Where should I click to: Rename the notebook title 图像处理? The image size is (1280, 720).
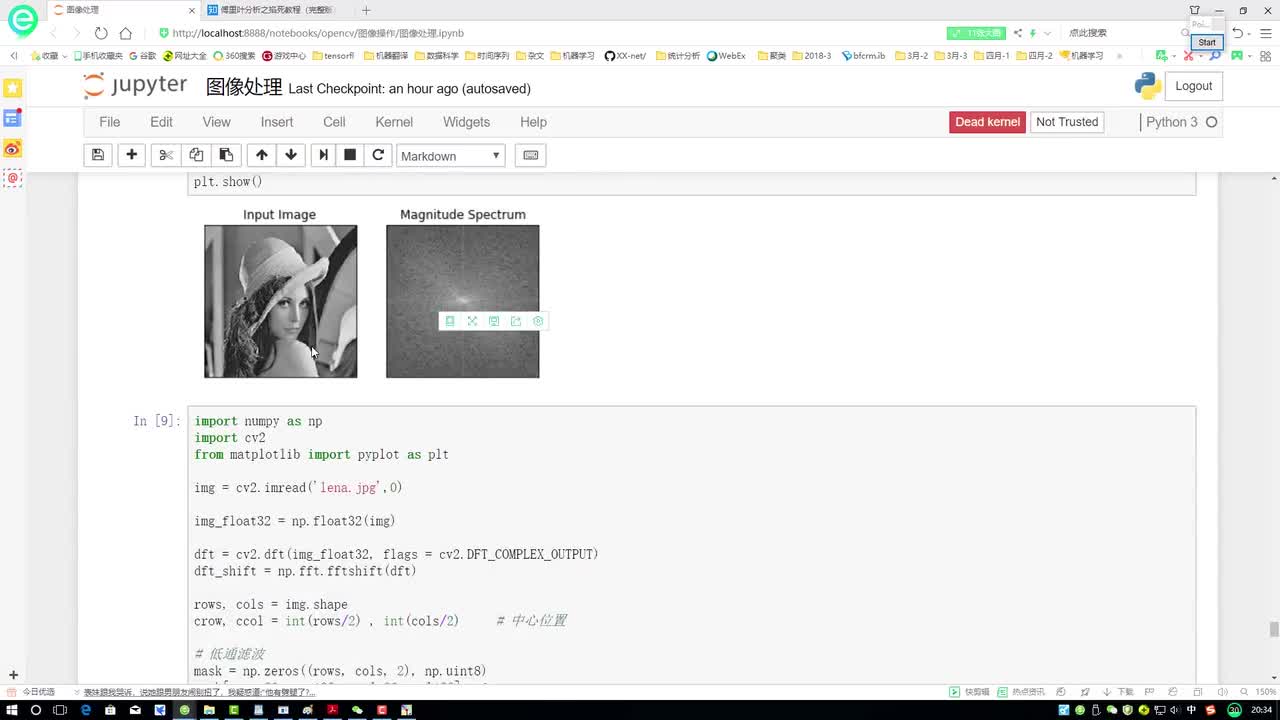pos(244,88)
